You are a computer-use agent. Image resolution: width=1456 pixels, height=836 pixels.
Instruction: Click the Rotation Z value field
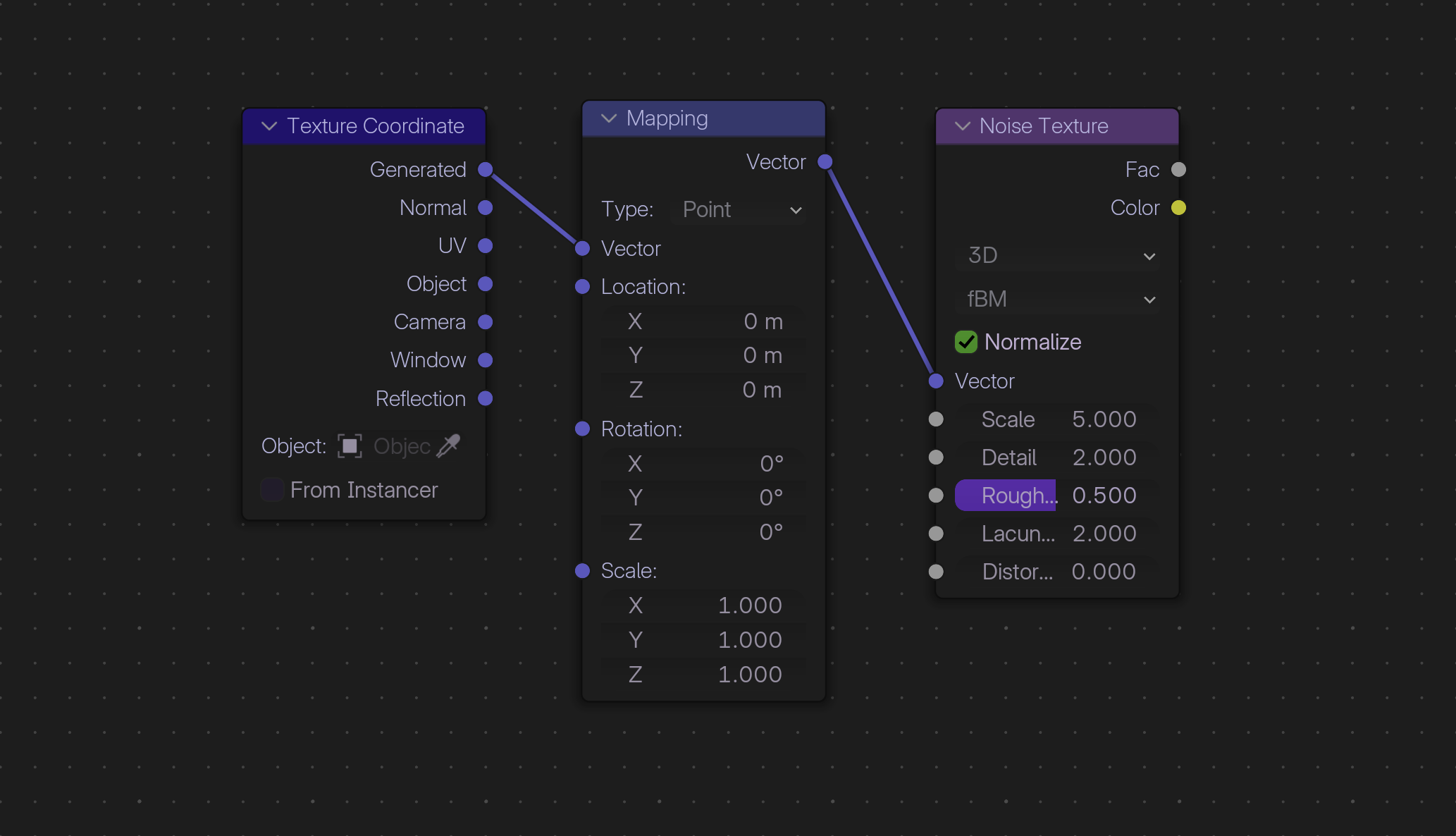click(x=703, y=532)
